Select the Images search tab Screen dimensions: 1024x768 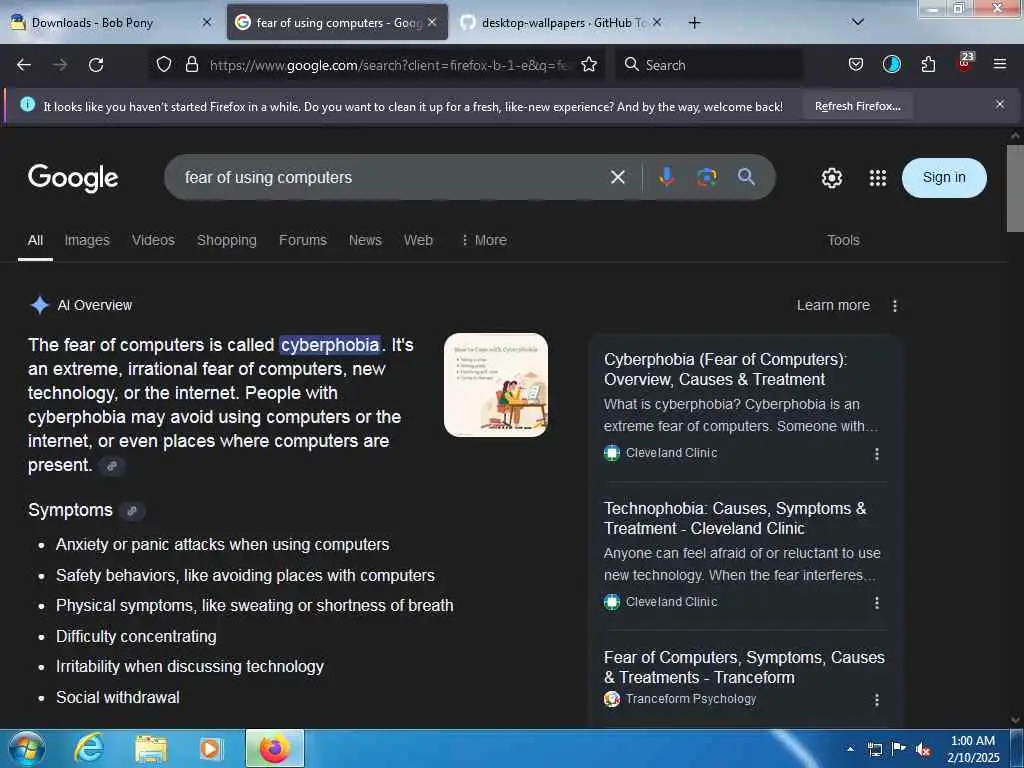[87, 240]
